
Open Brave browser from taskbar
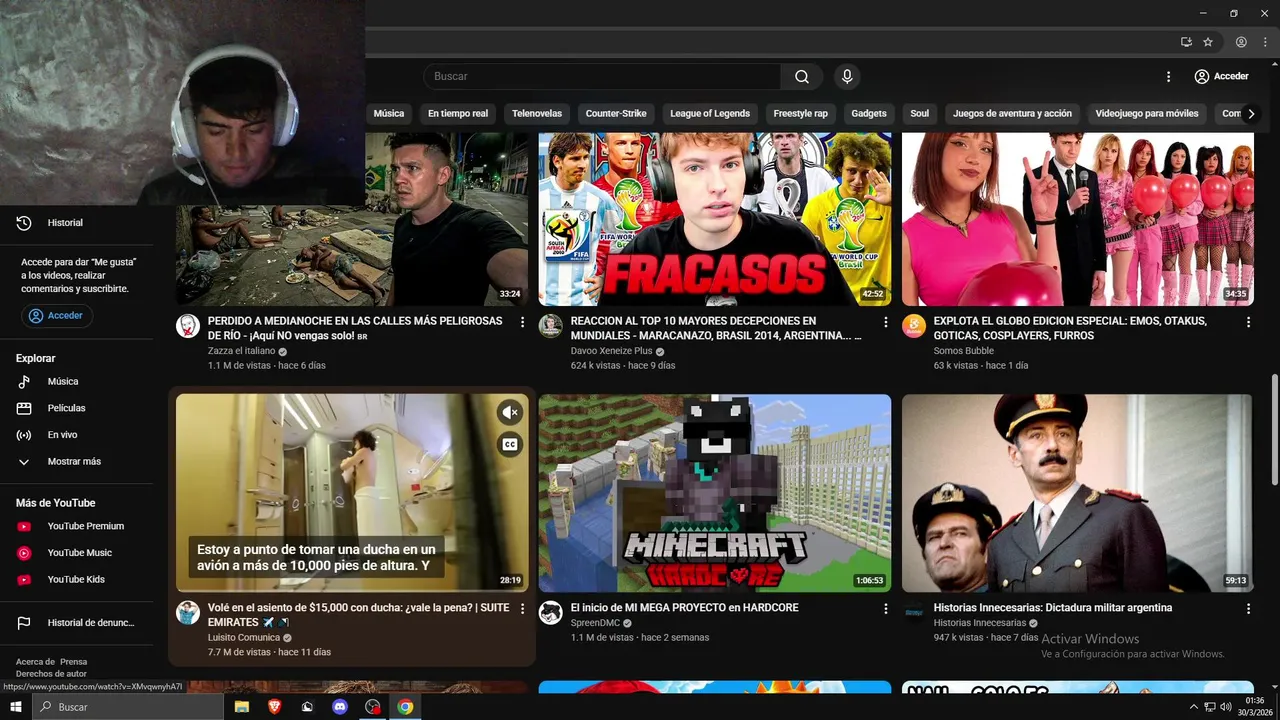pos(274,707)
